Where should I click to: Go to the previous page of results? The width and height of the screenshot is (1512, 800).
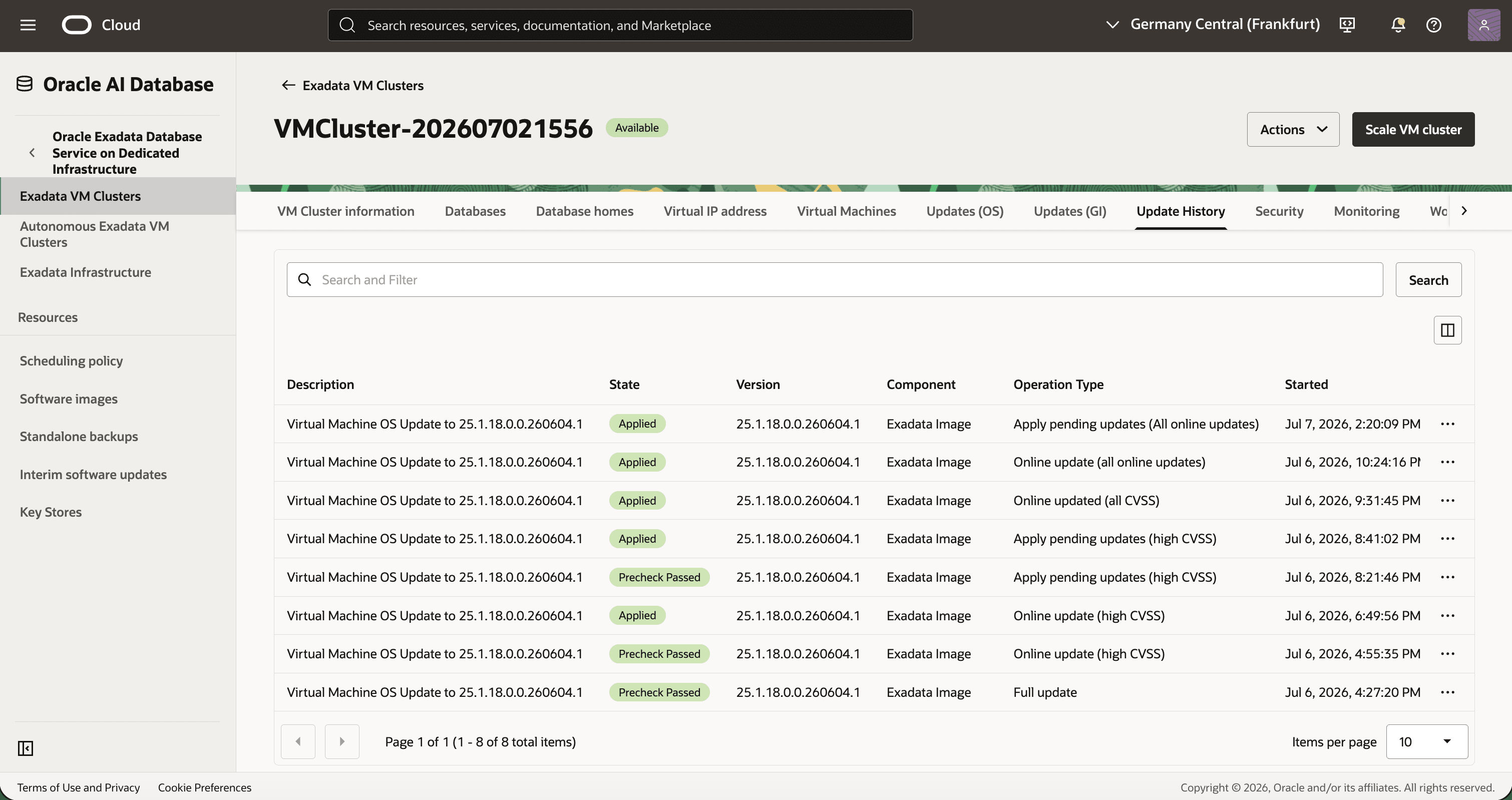(297, 741)
